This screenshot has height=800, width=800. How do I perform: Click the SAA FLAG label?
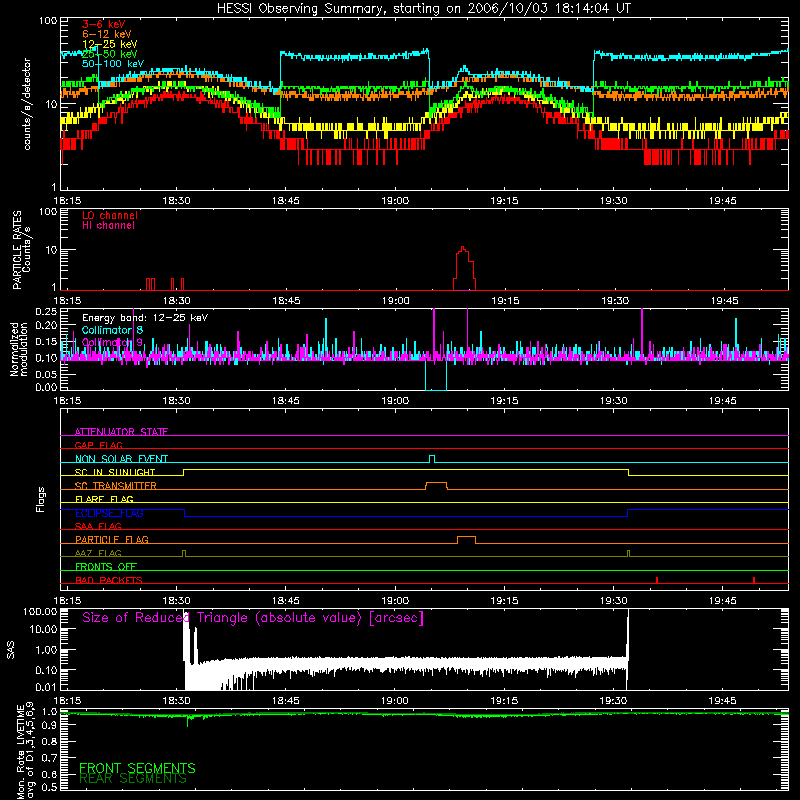98,526
